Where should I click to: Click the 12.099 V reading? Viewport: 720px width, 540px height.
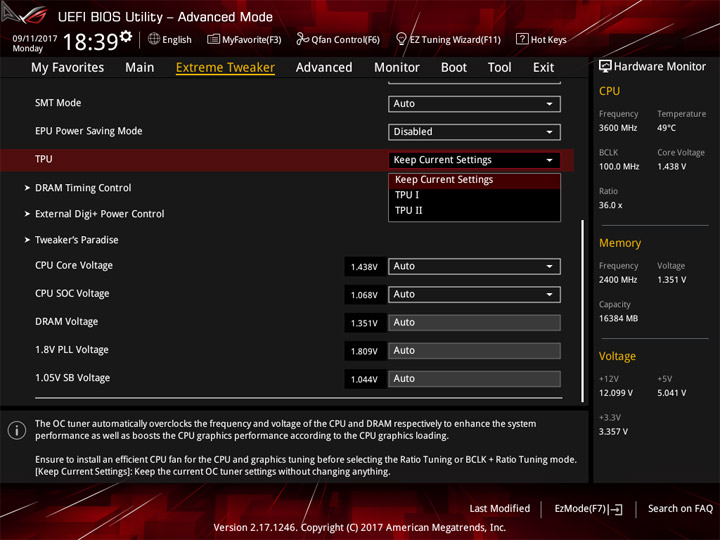[616, 393]
